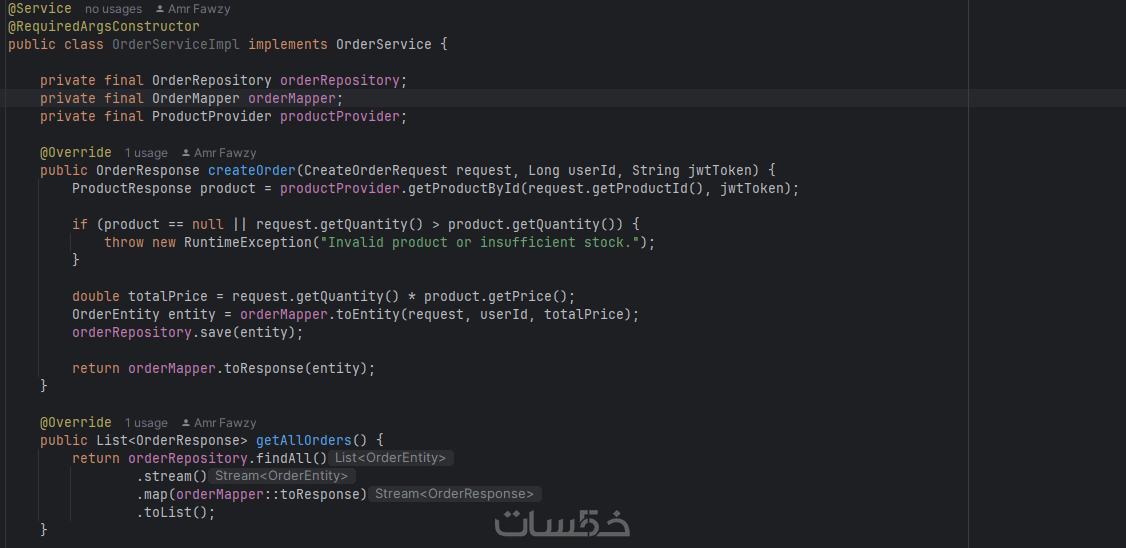Click the List<OrderEntity> inlay type hint
The image size is (1126, 548).
click(390, 458)
